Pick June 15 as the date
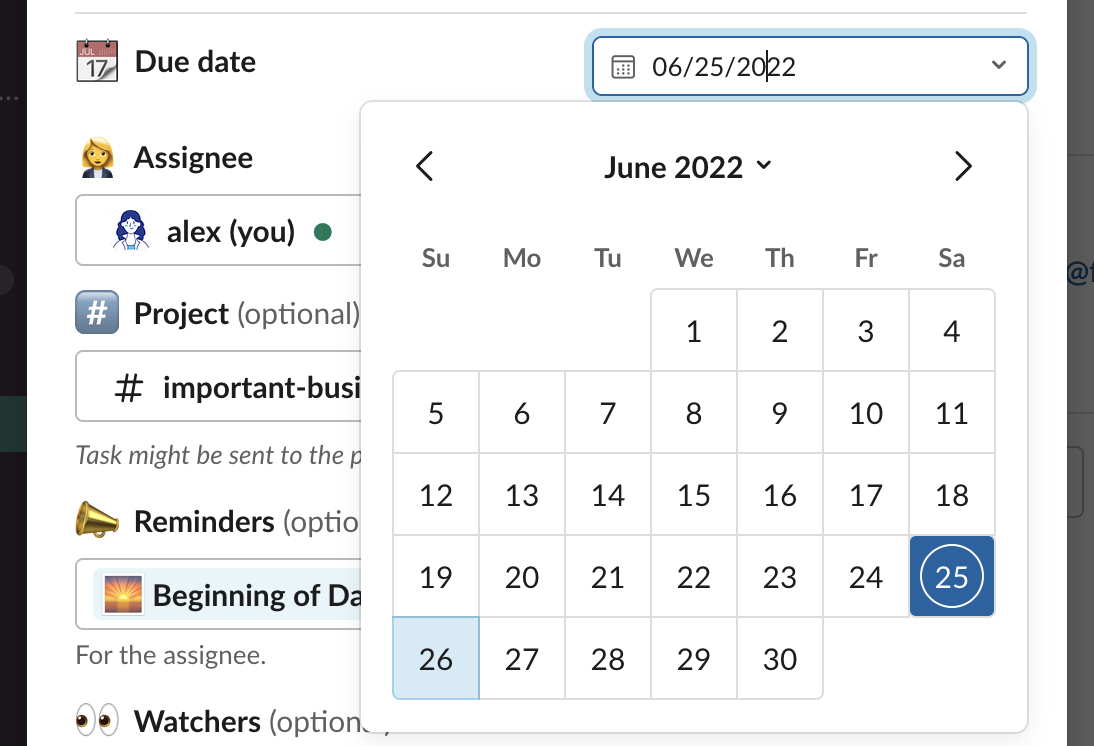This screenshot has height=746, width=1094. click(694, 495)
